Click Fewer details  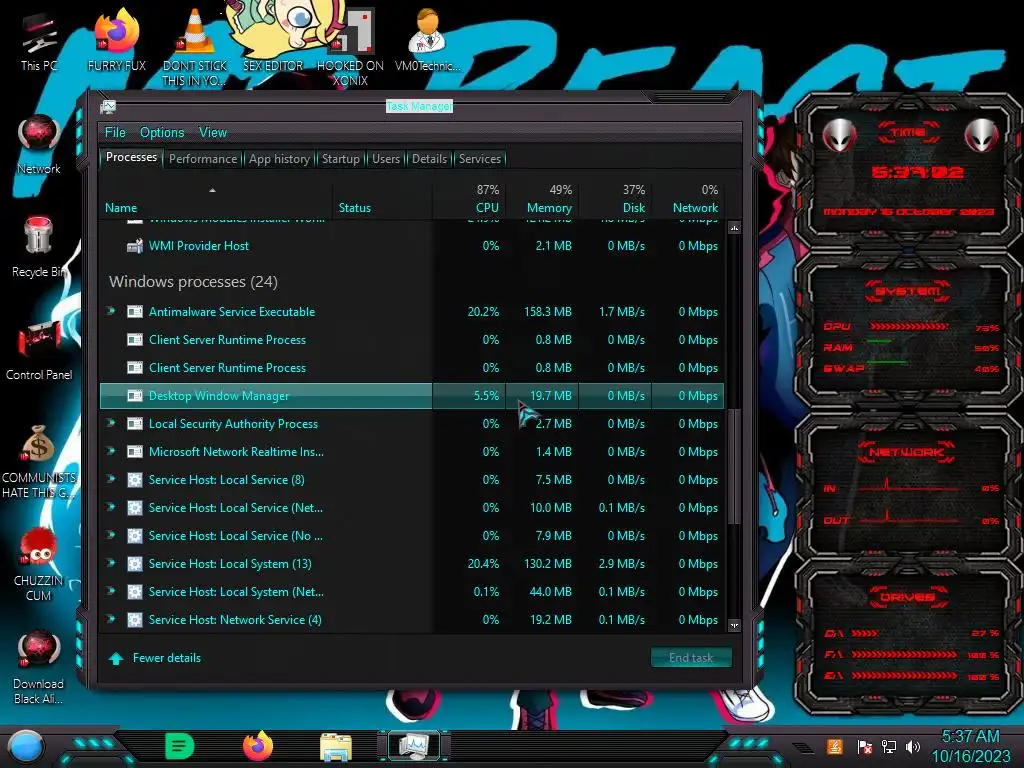[155, 658]
